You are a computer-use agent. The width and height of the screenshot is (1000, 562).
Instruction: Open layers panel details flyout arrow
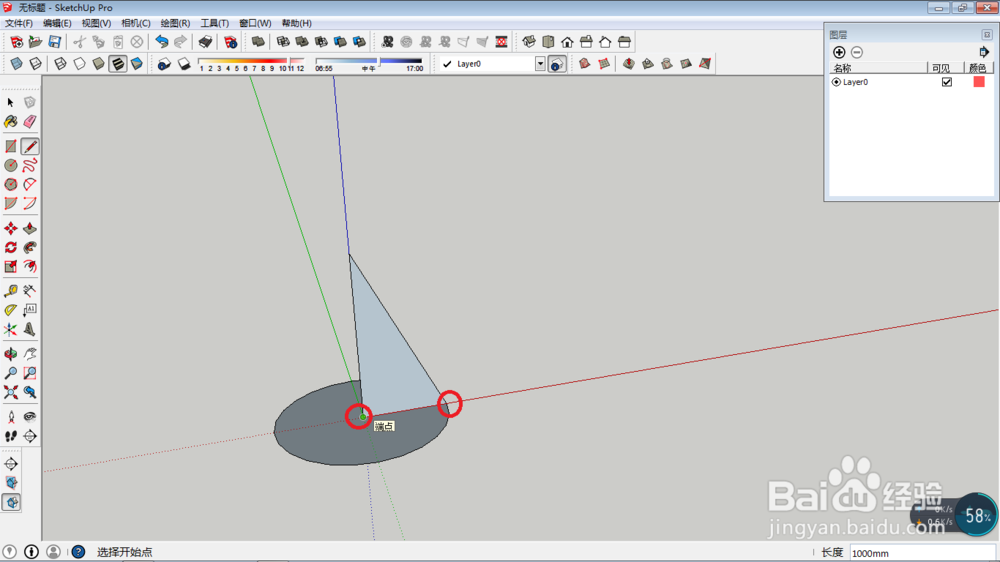pyautogui.click(x=983, y=52)
